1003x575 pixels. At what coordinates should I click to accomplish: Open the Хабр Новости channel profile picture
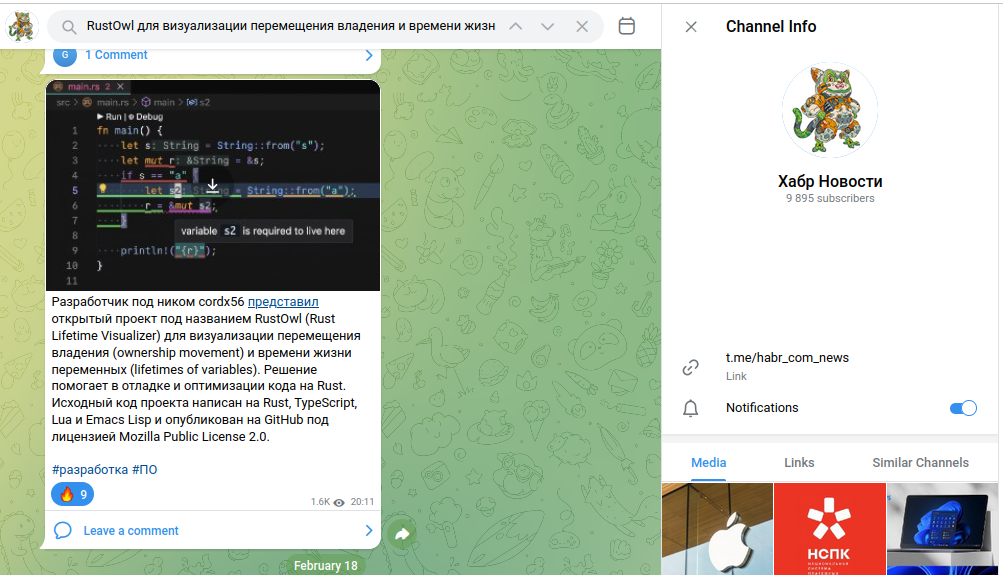tap(830, 110)
